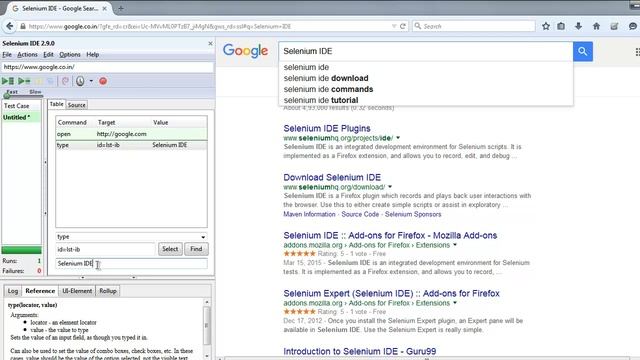Click the Firefox toolbar icon after Home
640x360 pixels.
point(614,26)
